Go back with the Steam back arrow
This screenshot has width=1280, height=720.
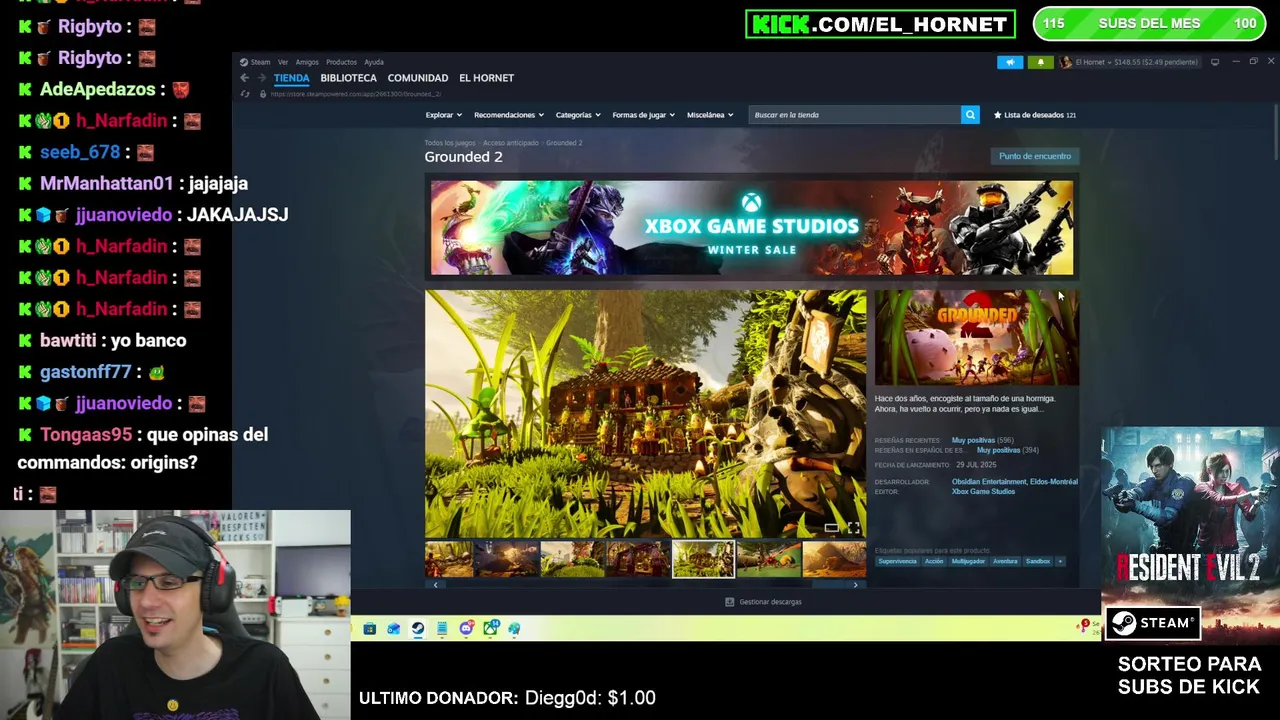point(244,78)
